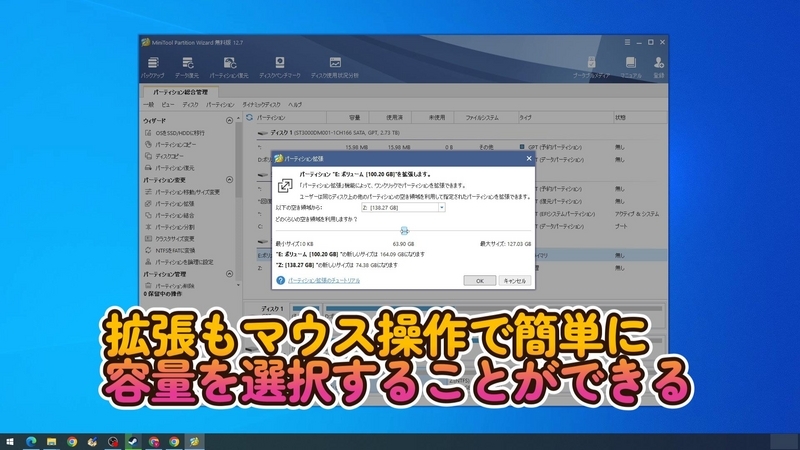Close the パーティション拡張 dialog
The height and width of the screenshot is (450, 800).
pos(529,158)
